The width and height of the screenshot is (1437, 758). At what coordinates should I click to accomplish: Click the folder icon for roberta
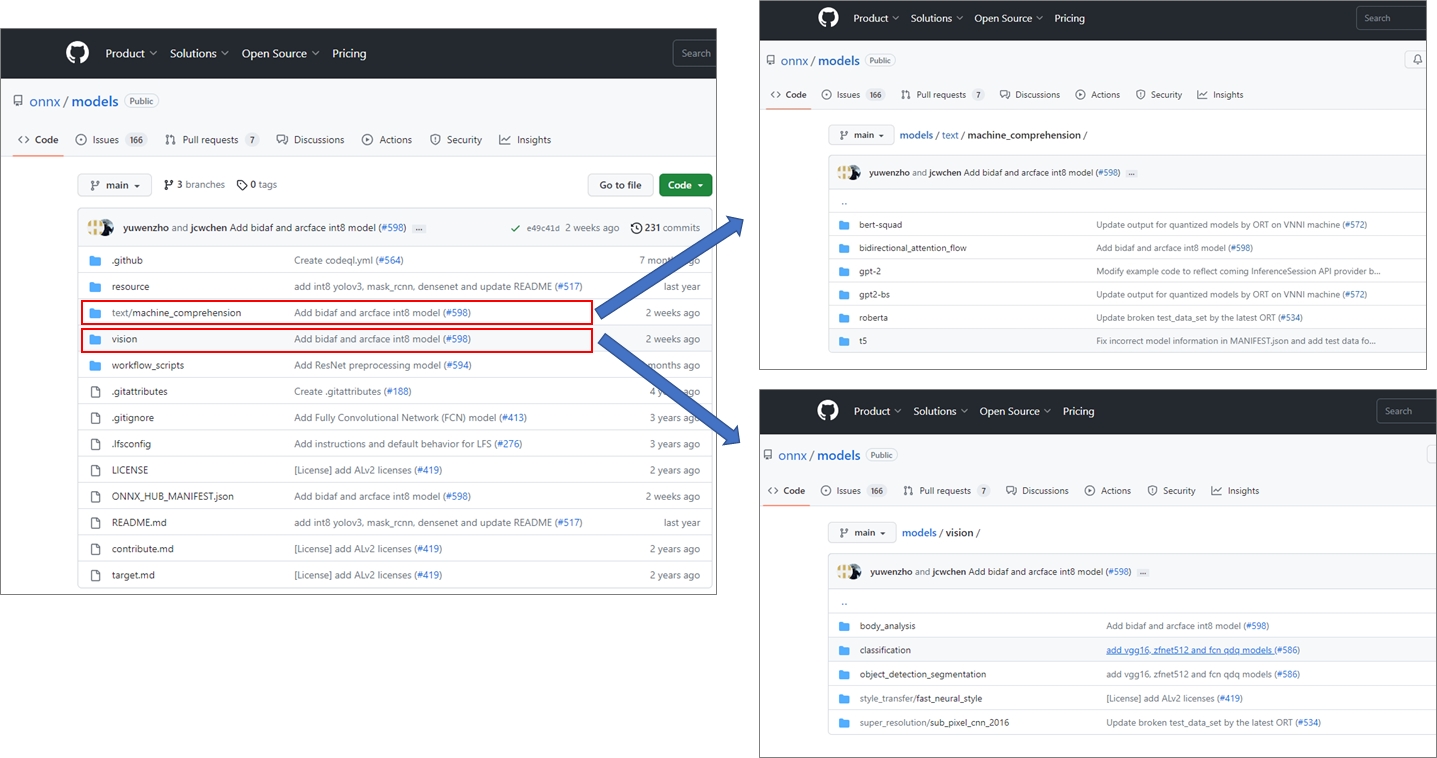[x=844, y=318]
